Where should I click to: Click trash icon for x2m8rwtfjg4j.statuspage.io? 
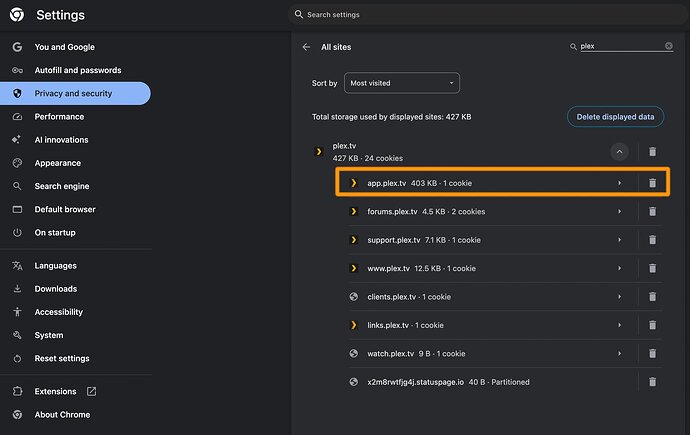pos(652,382)
